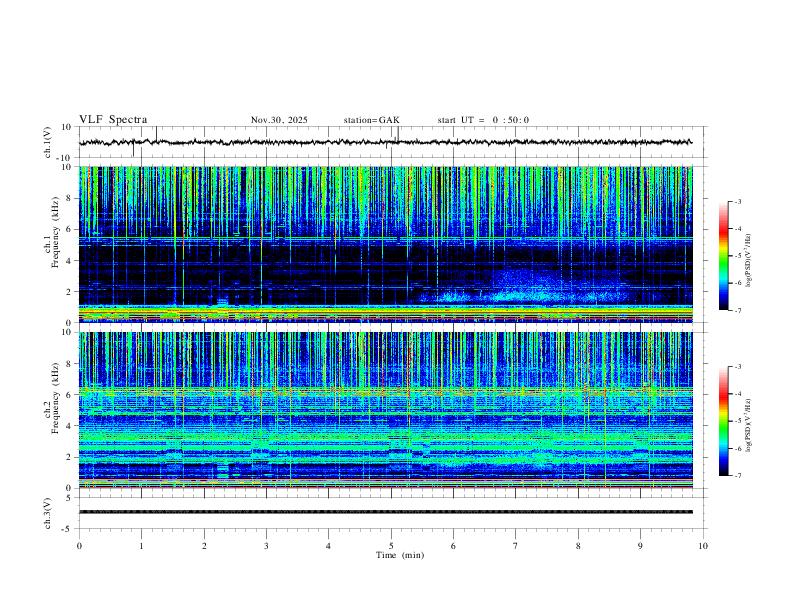Click the ch.2 spectrogram plot

pyautogui.click(x=385, y=410)
